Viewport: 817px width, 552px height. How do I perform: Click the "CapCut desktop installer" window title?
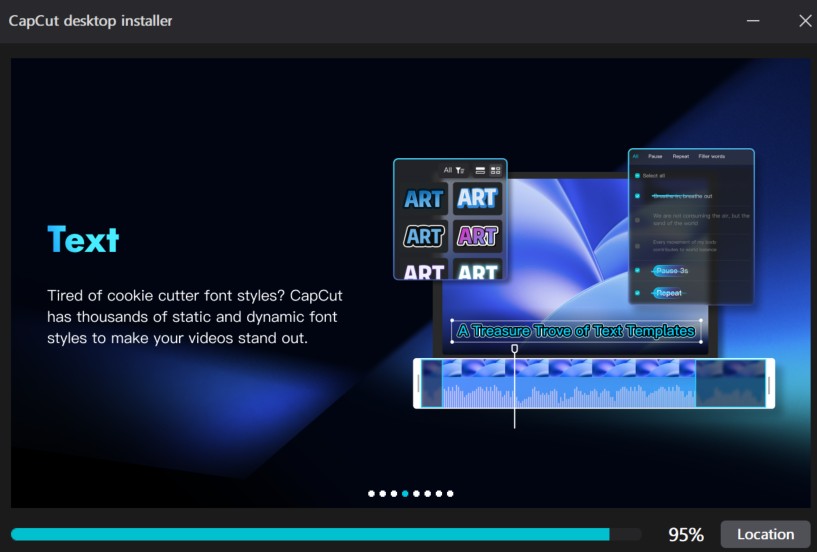pyautogui.click(x=90, y=21)
